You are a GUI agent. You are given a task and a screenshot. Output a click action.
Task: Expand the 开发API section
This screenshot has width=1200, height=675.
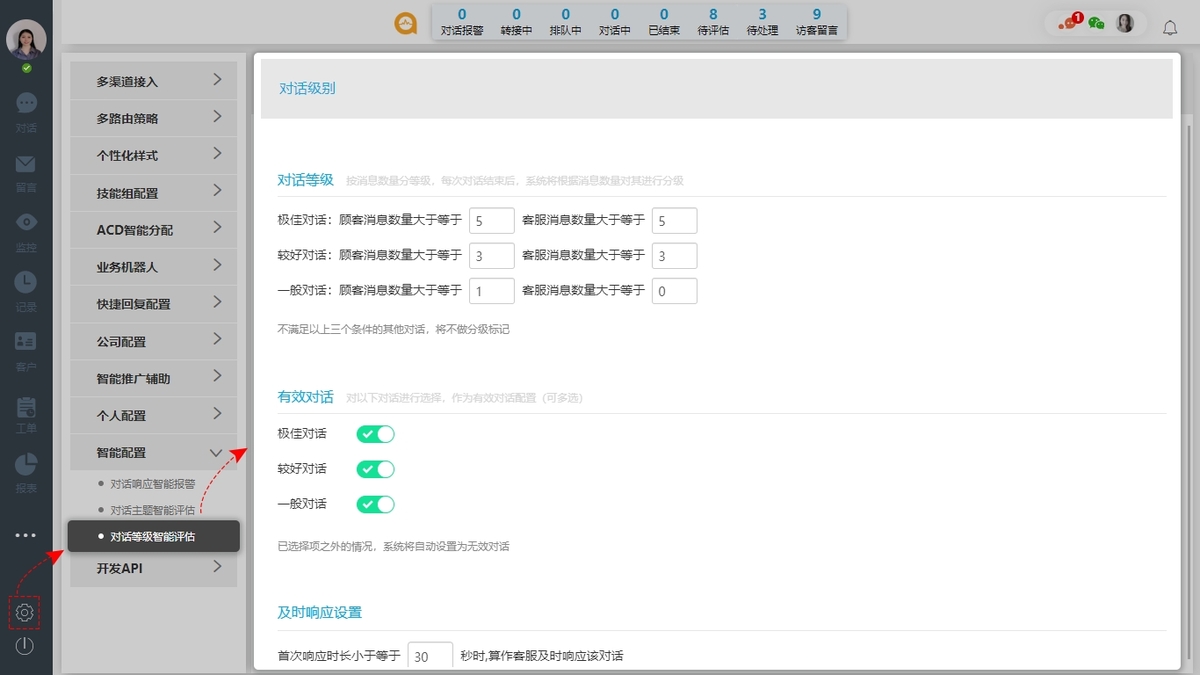(x=152, y=568)
